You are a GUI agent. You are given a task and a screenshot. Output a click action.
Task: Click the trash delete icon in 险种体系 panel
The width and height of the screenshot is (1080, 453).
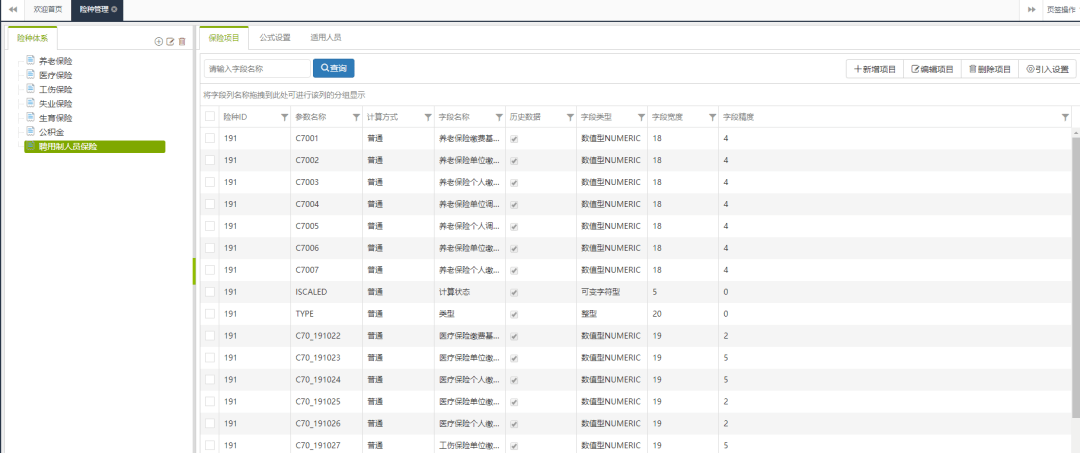[182, 42]
